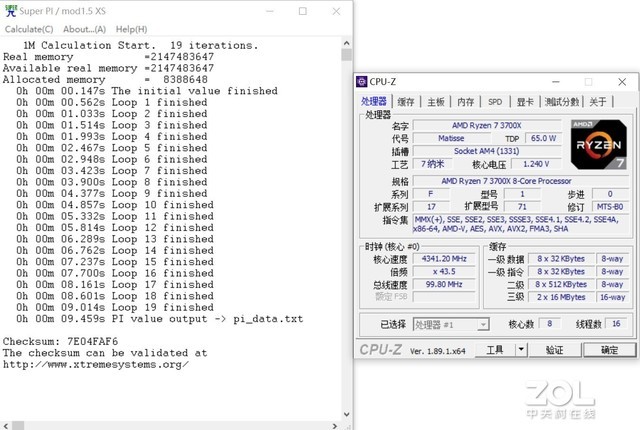Click the TDP value 65.0 W
640x430 pixels.
point(543,138)
